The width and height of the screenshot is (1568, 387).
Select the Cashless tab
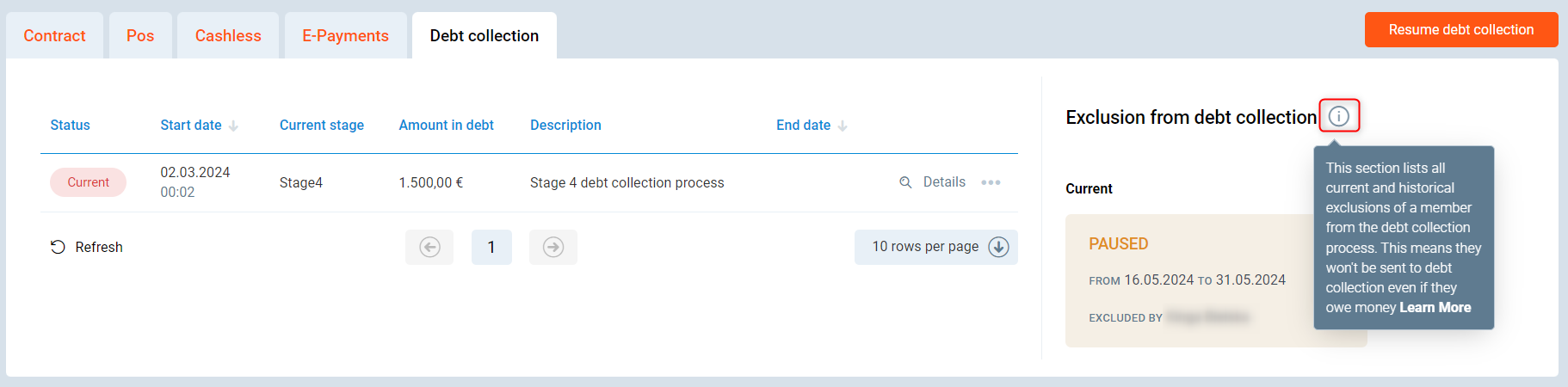(x=228, y=36)
